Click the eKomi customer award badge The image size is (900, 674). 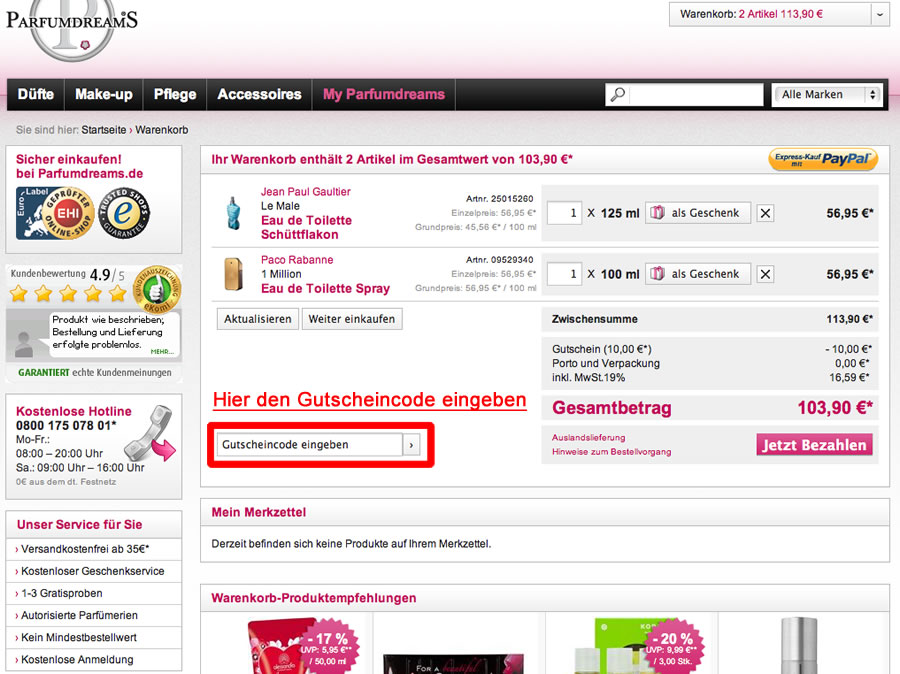157,289
